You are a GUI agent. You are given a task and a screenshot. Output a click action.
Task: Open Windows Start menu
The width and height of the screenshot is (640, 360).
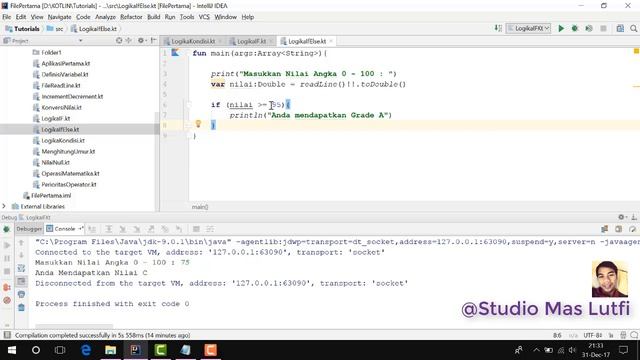pyautogui.click(x=11, y=350)
